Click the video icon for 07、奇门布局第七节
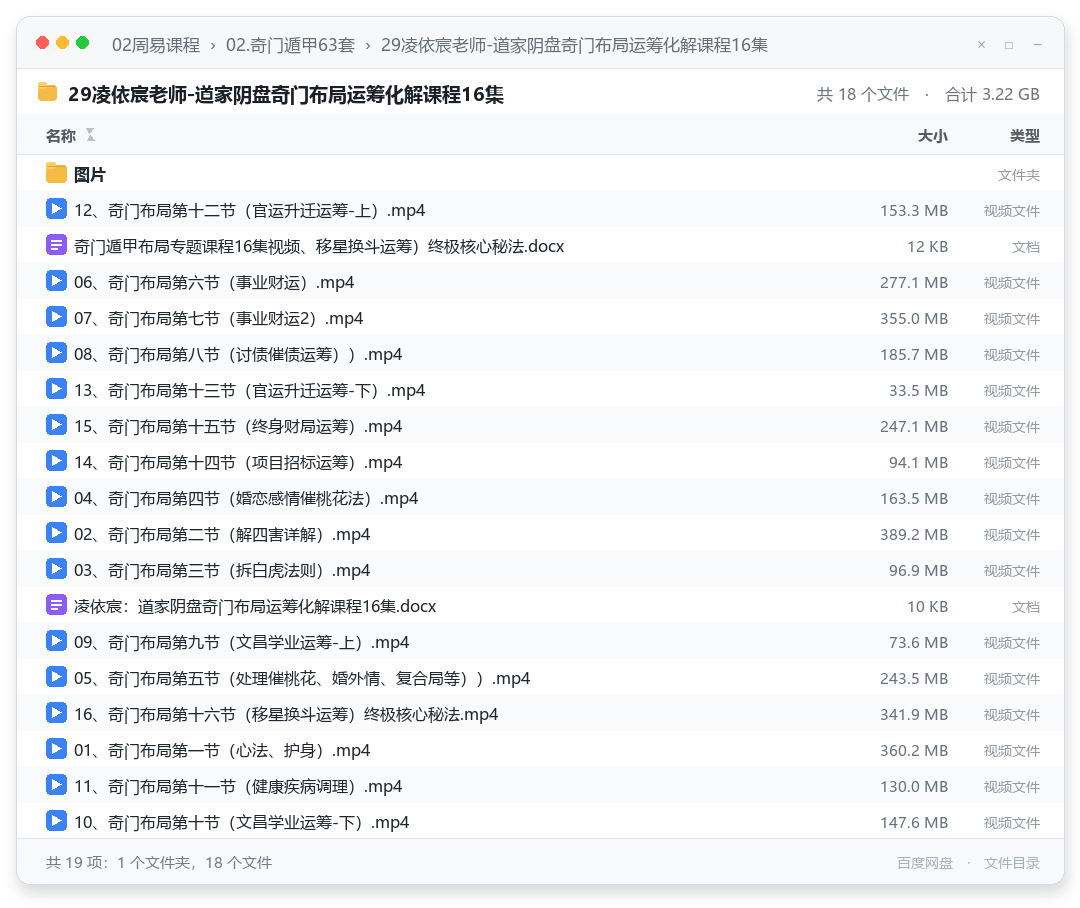This screenshot has height=908, width=1080. pyautogui.click(x=56, y=317)
